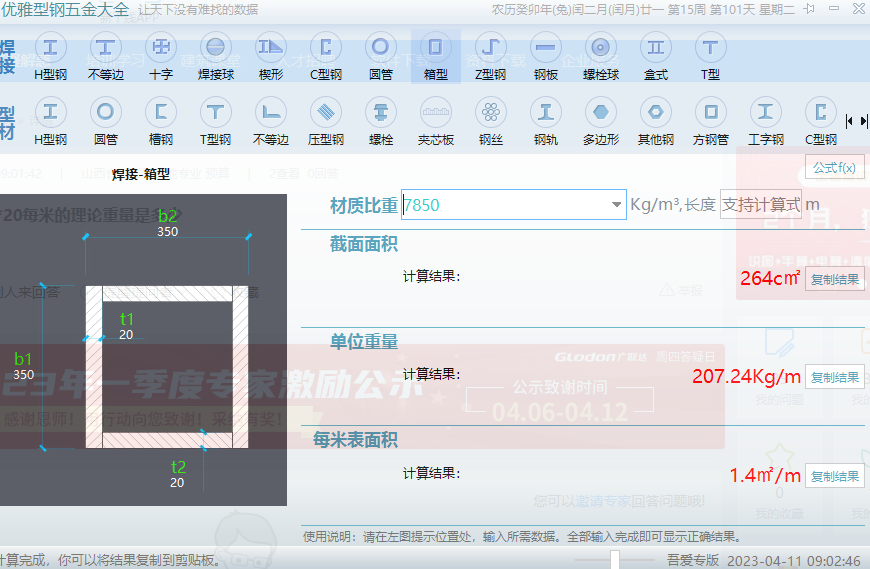Open the 夹芯板 sandwich panel icon
Viewport: 870px width, 569px height.
[436, 121]
